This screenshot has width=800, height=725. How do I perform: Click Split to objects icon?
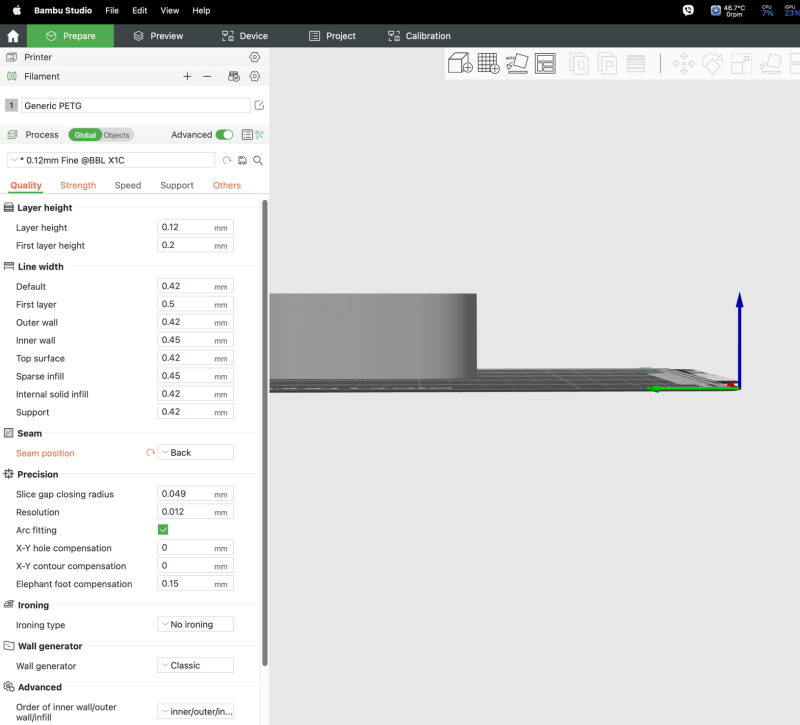click(x=579, y=63)
